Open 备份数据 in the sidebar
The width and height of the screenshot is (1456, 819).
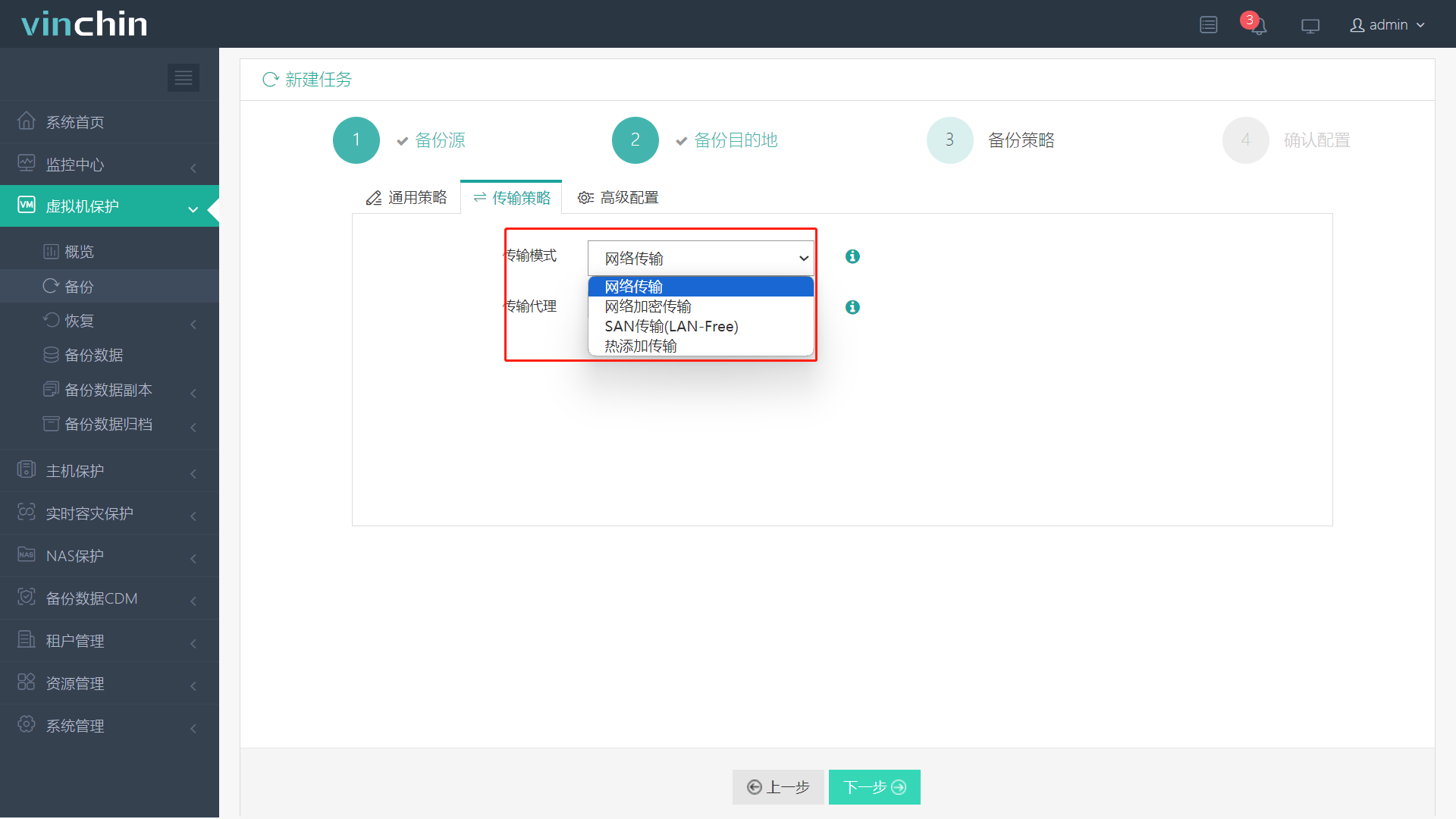pyautogui.click(x=109, y=355)
